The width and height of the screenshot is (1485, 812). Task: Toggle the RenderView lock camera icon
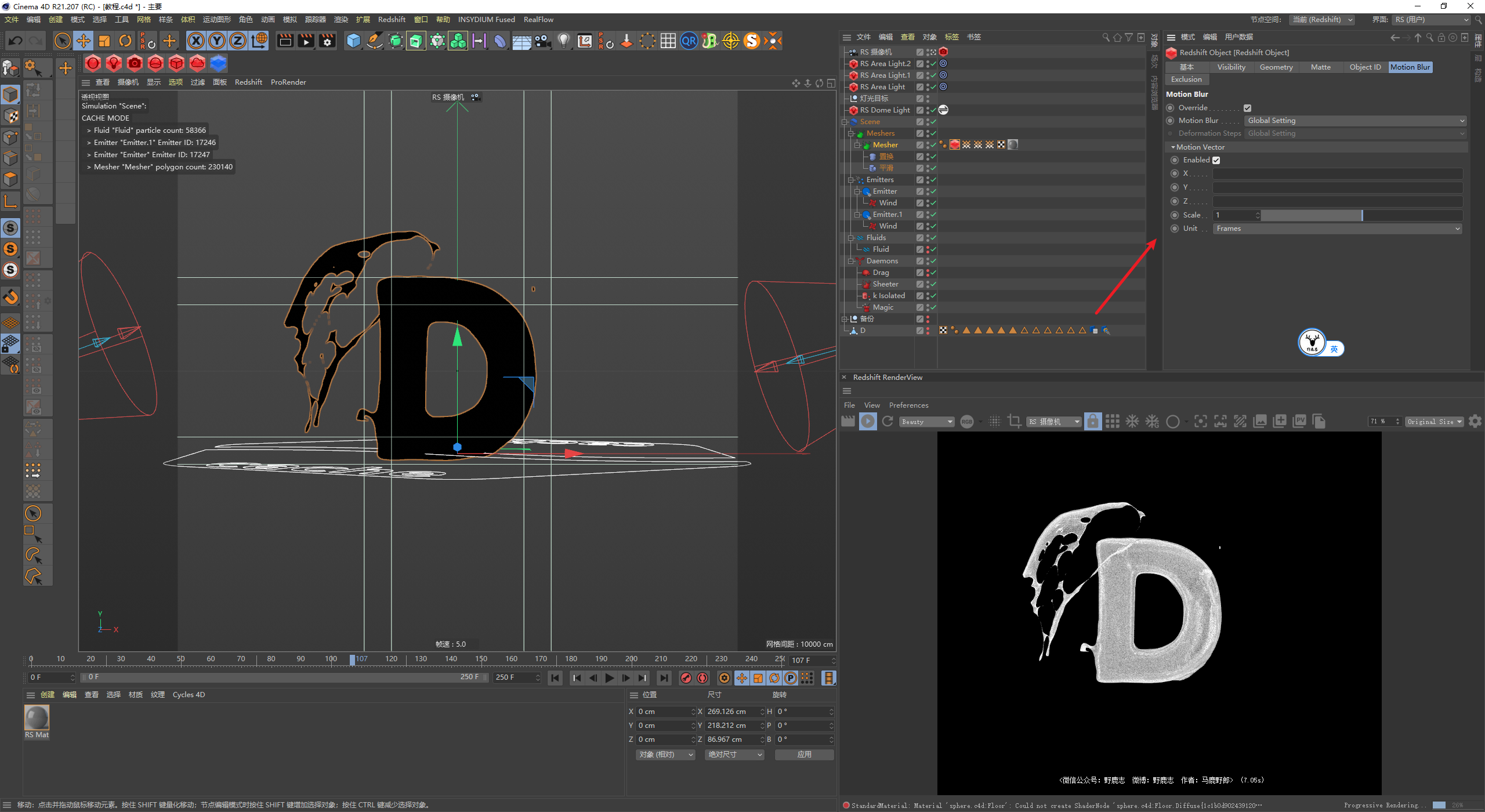click(x=1092, y=422)
